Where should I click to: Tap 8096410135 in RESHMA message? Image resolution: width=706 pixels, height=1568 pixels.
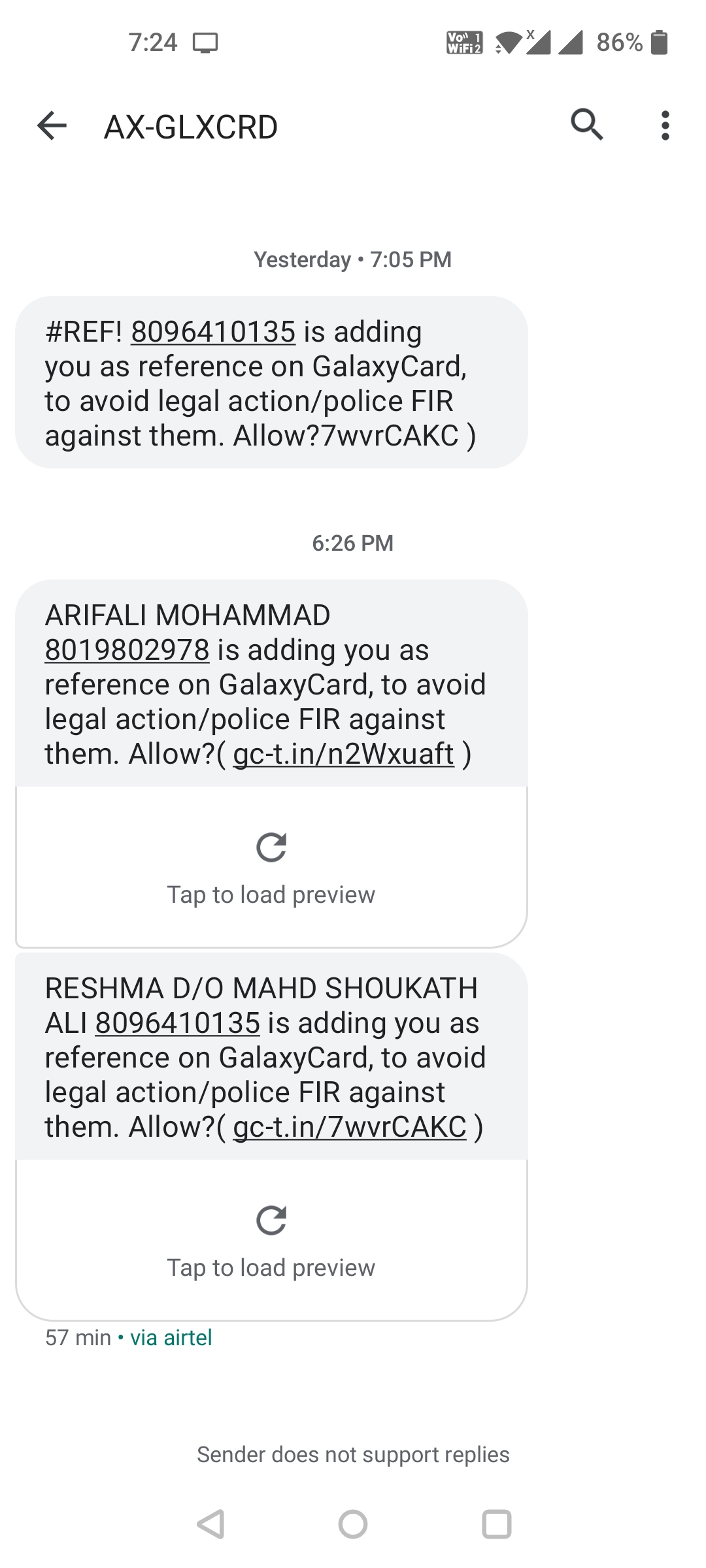point(178,1023)
